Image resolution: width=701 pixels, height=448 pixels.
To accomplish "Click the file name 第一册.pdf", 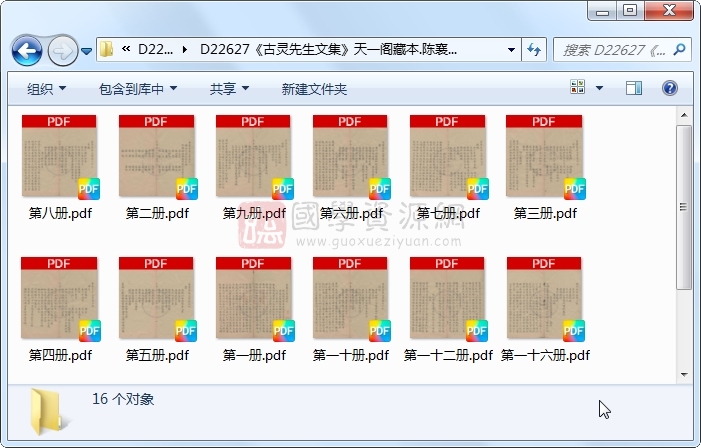I will (x=254, y=355).
